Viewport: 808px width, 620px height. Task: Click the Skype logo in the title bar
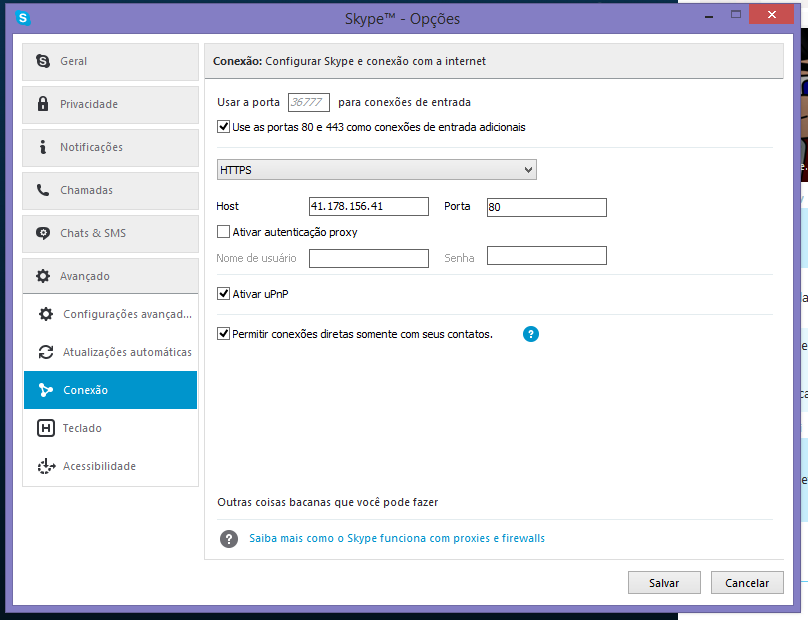coord(23,18)
